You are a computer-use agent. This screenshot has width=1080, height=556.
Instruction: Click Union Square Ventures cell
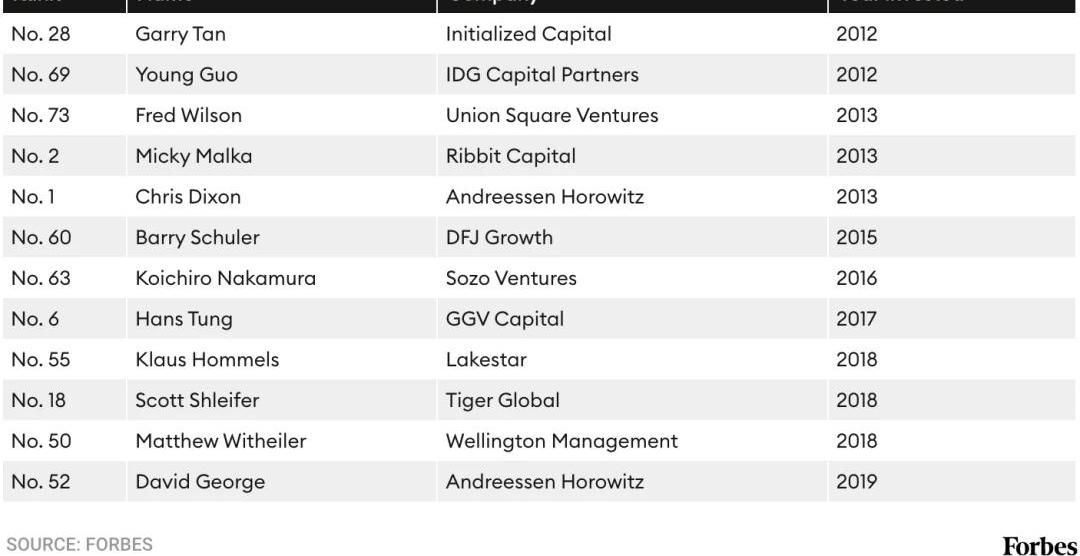(552, 115)
